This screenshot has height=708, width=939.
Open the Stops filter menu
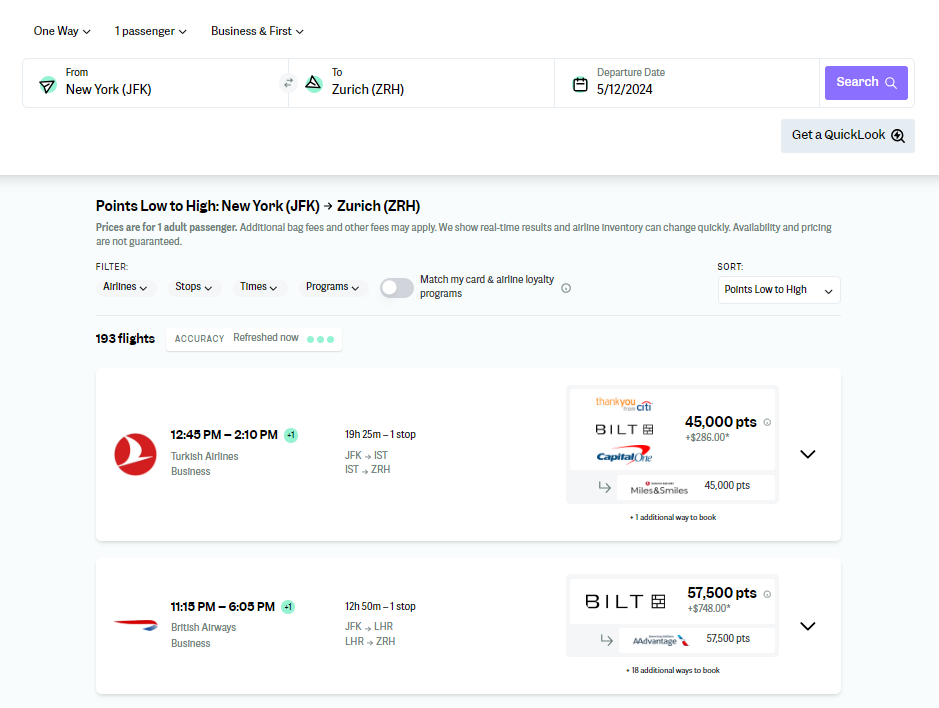(193, 287)
